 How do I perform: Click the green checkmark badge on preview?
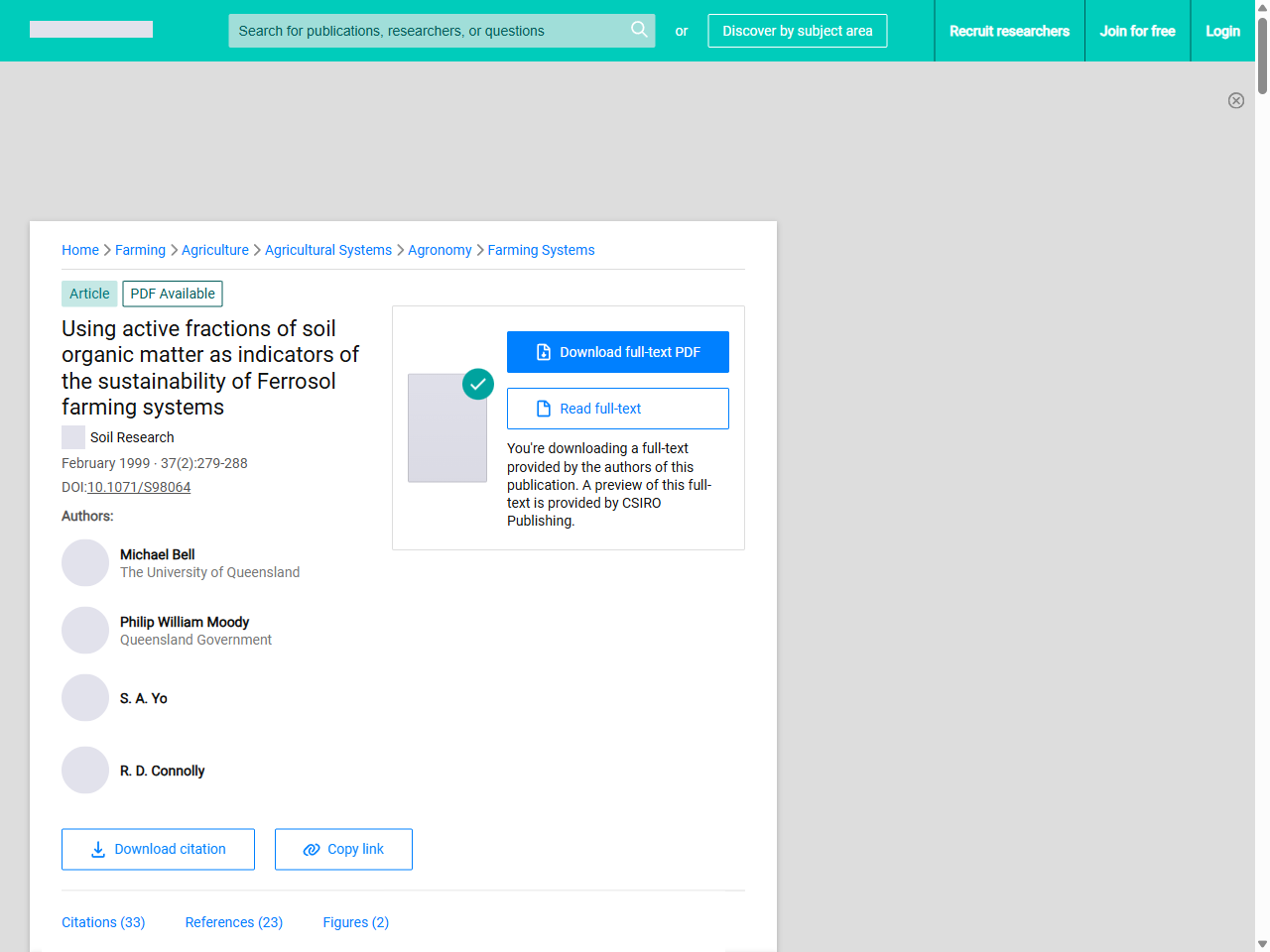point(478,384)
